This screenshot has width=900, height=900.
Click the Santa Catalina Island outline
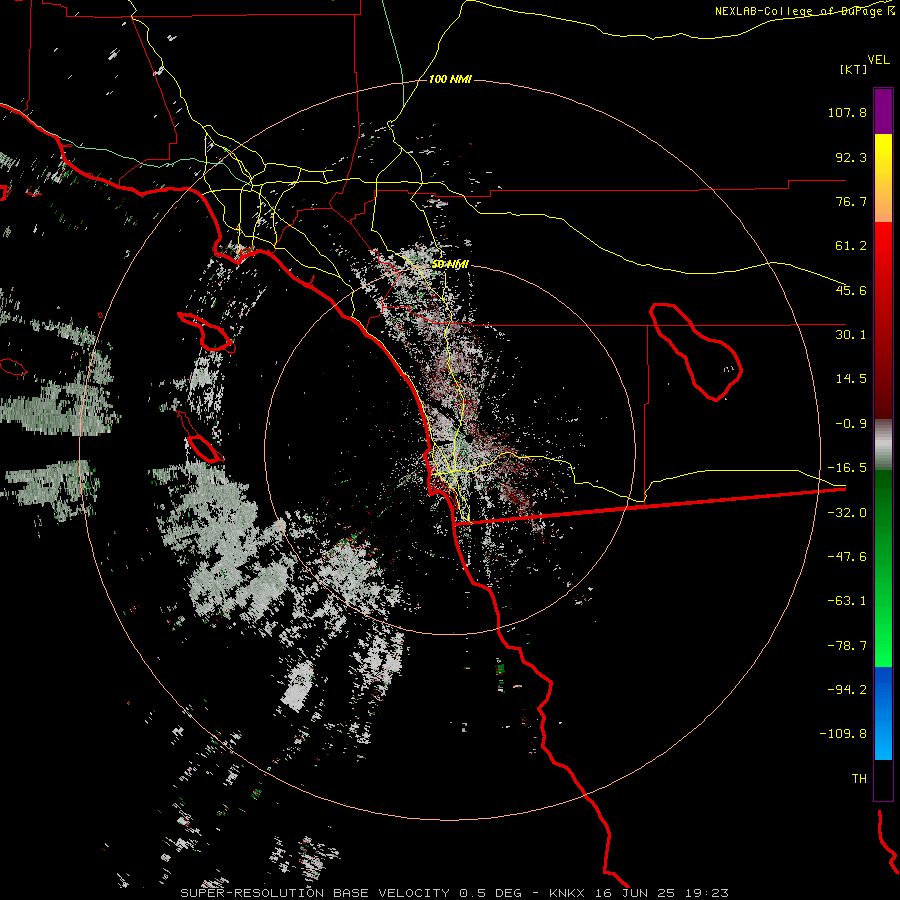(207, 332)
